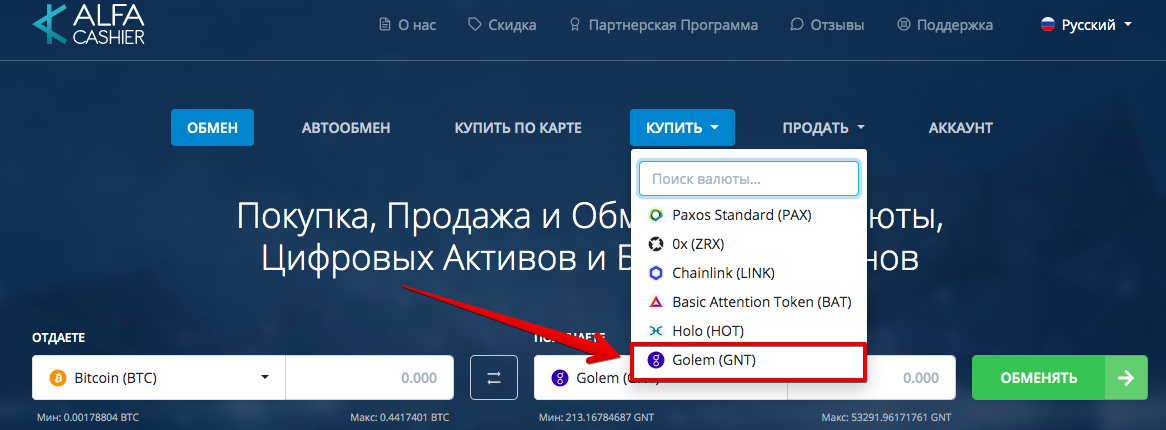The width and height of the screenshot is (1166, 430).
Task: Open the Партнерская Программа link
Action: (x=662, y=25)
